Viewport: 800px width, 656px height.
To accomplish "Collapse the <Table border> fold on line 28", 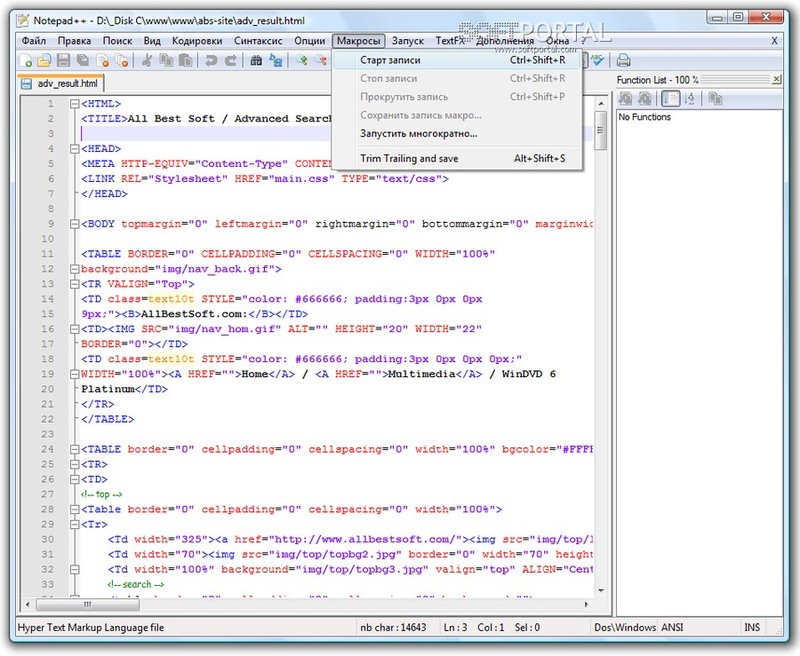I will [x=74, y=510].
